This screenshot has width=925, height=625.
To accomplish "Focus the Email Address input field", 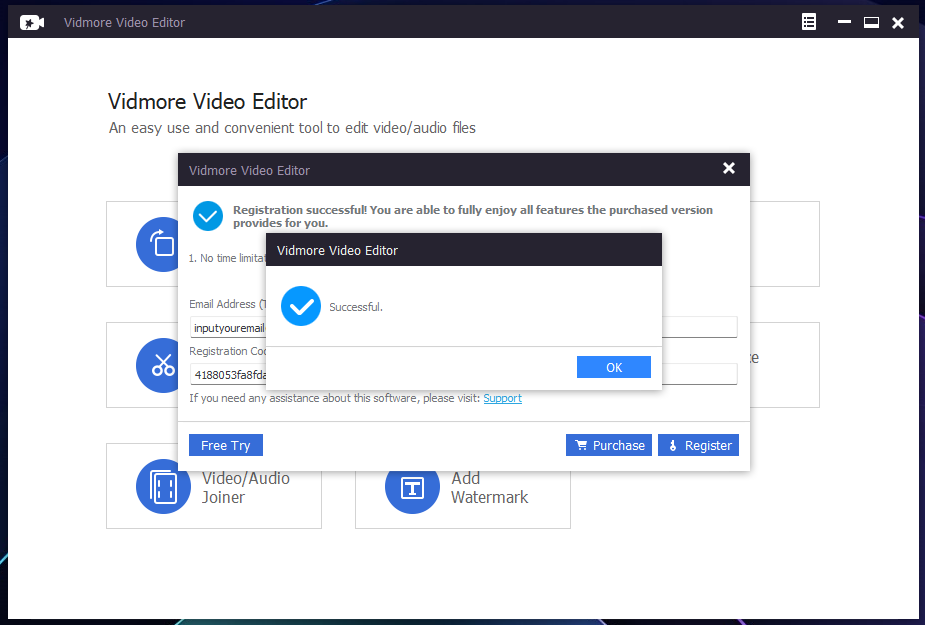I will coord(227,327).
